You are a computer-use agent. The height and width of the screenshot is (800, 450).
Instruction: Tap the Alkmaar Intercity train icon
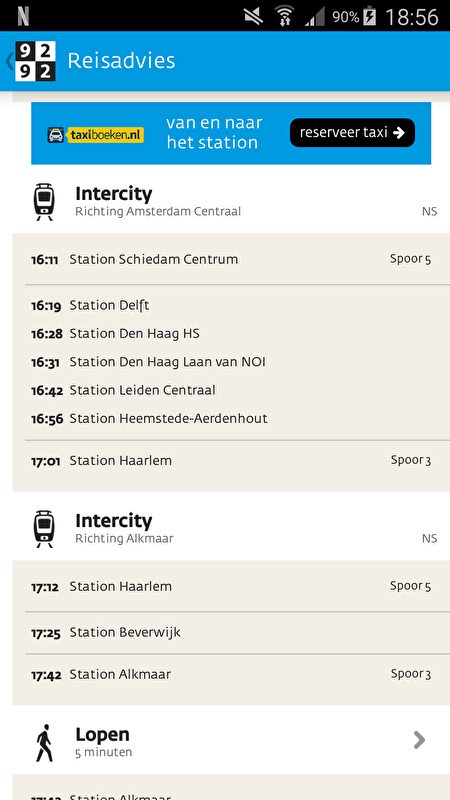pos(44,529)
